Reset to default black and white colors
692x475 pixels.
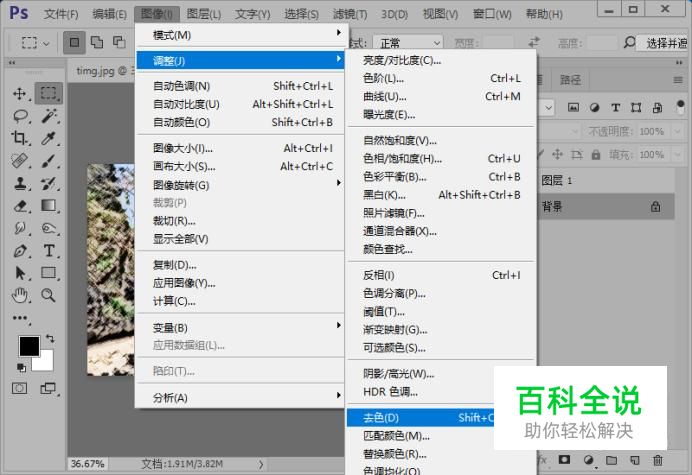(21, 367)
